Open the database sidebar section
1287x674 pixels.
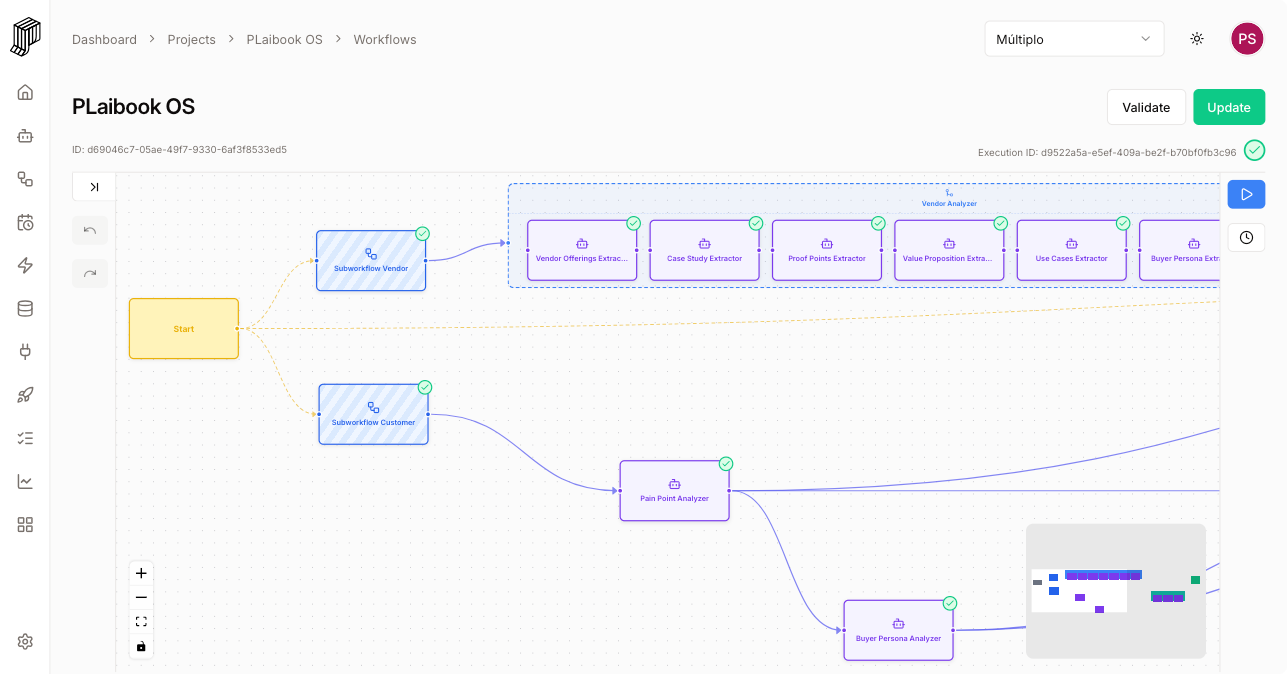coord(25,308)
